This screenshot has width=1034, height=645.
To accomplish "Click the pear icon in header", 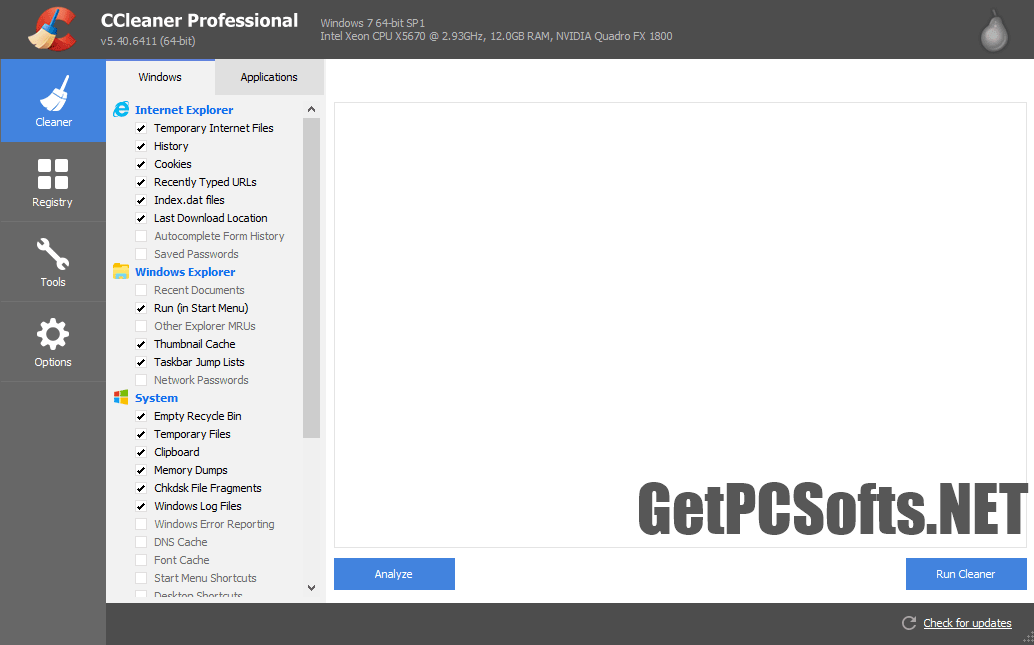I will [x=994, y=30].
